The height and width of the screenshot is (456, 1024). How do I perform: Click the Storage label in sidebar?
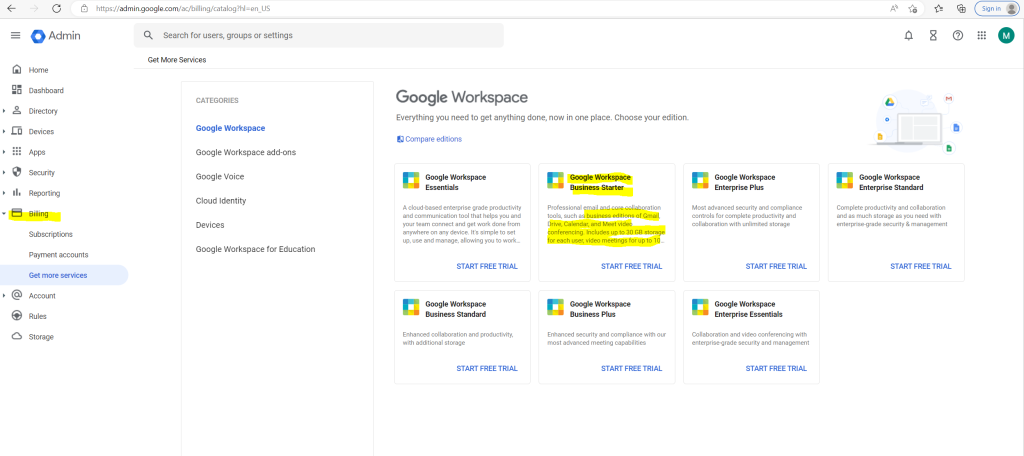(41, 337)
